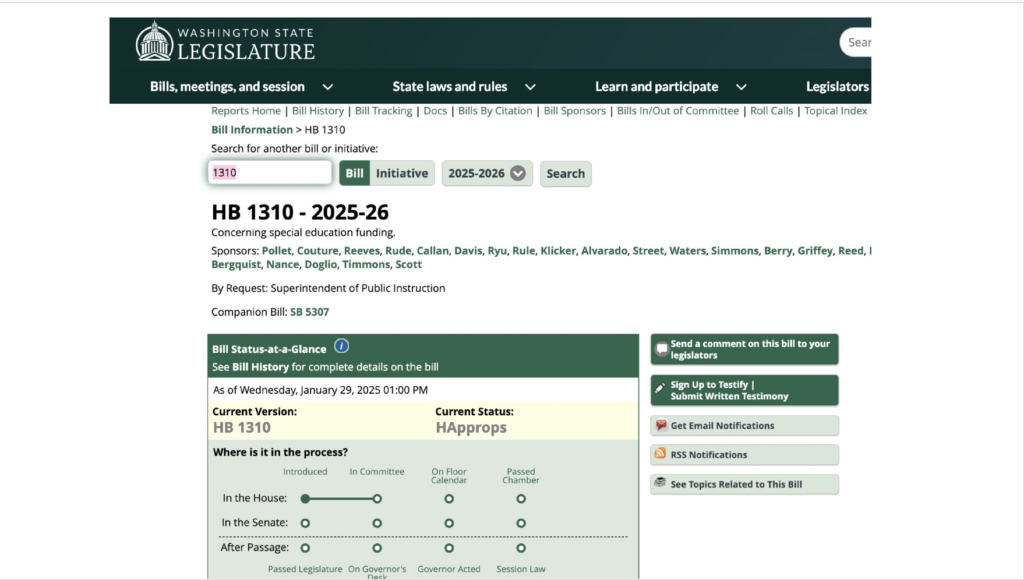Viewport: 1024px width, 580px height.
Task: Open the 2025-2026 biennium dropdown
Action: [x=487, y=173]
